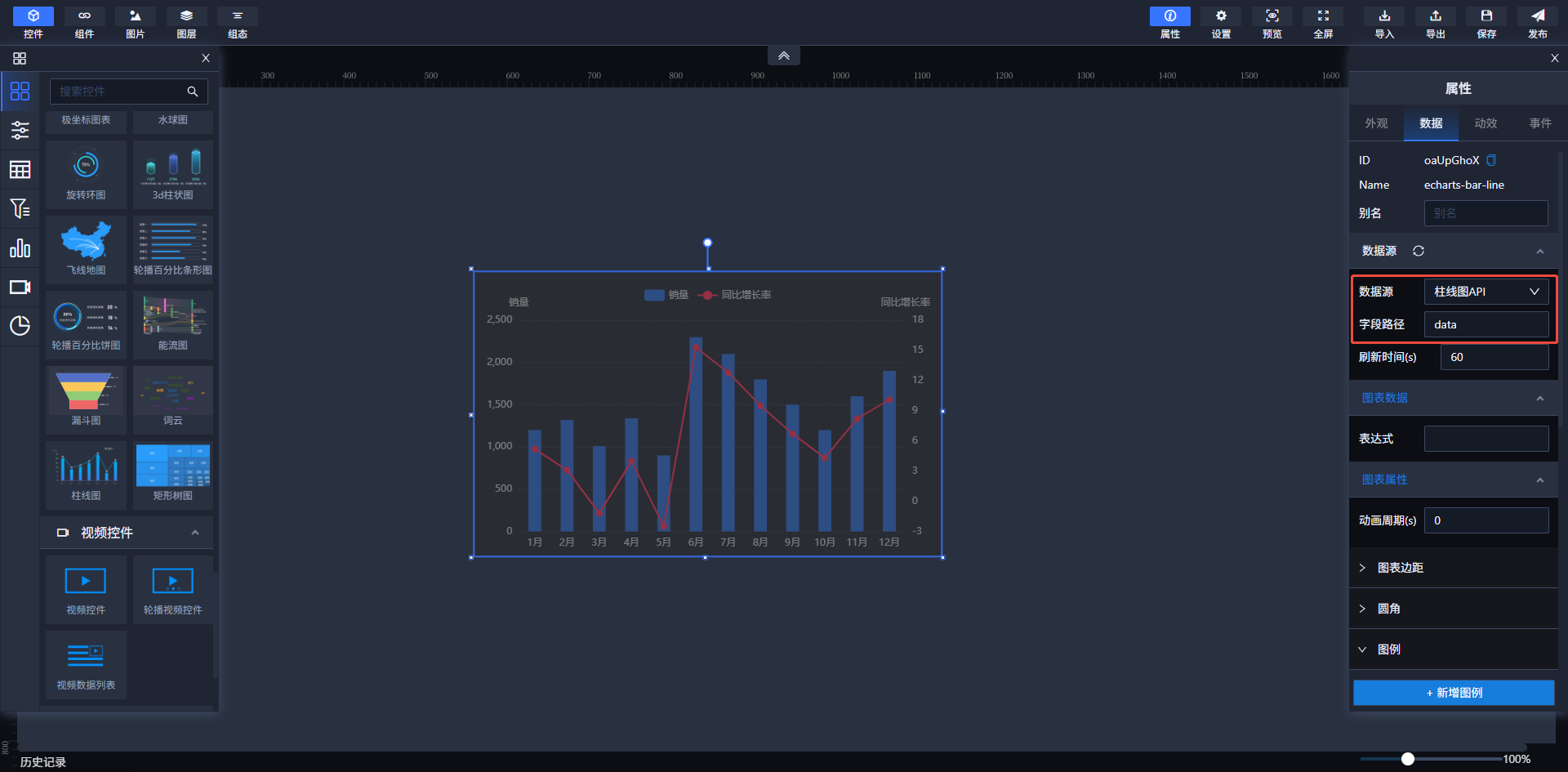The width and height of the screenshot is (1568, 772).
Task: Open the 数据源 dropdown showing 柱线图API
Action: 1486,292
